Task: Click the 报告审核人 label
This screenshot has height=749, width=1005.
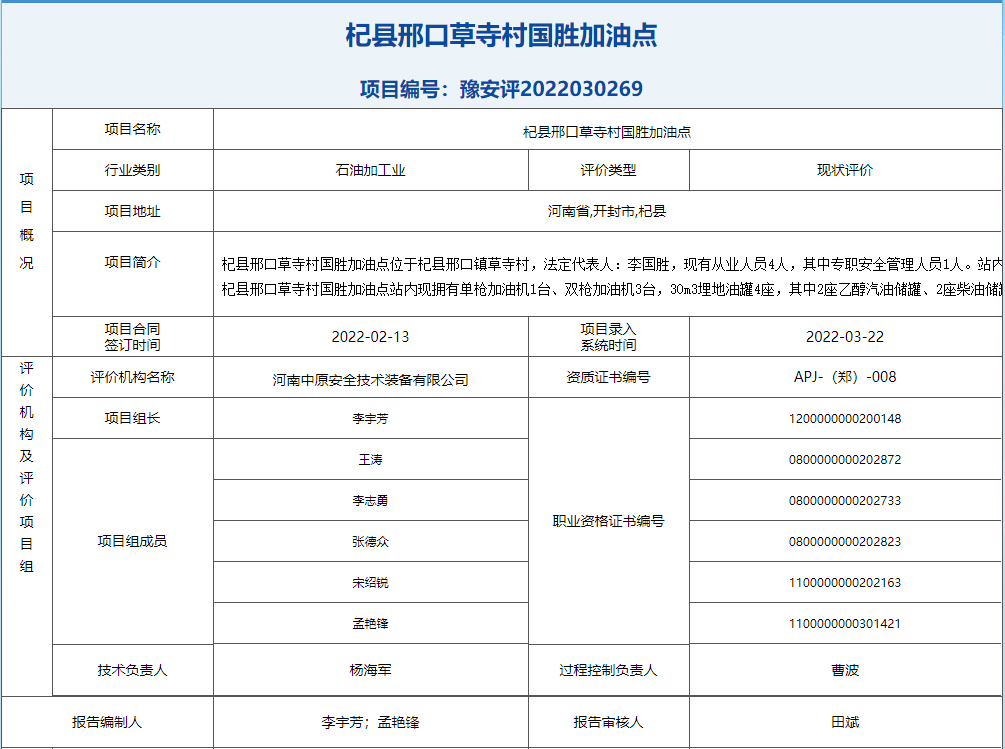Action: click(608, 723)
